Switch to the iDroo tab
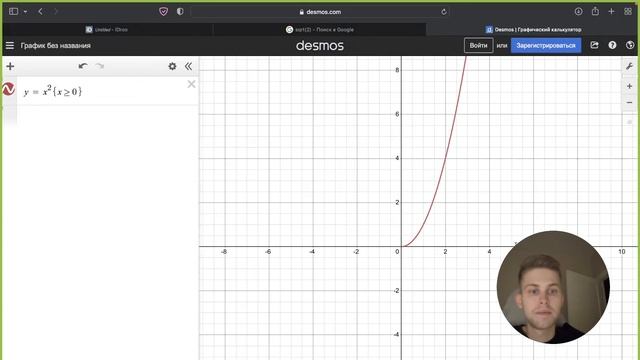The width and height of the screenshot is (640, 360). 107,29
